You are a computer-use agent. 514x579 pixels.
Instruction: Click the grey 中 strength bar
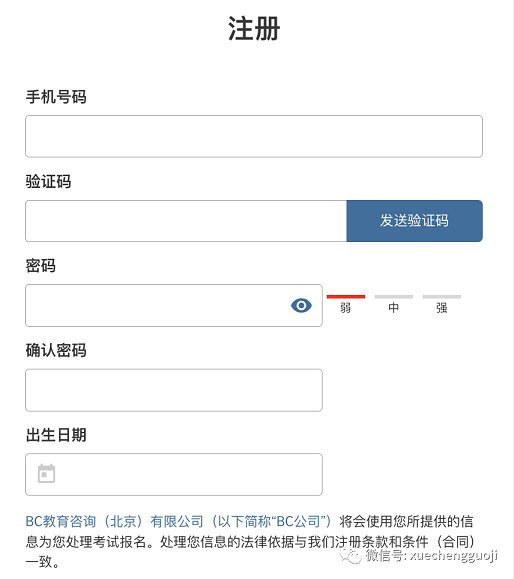[x=394, y=297]
